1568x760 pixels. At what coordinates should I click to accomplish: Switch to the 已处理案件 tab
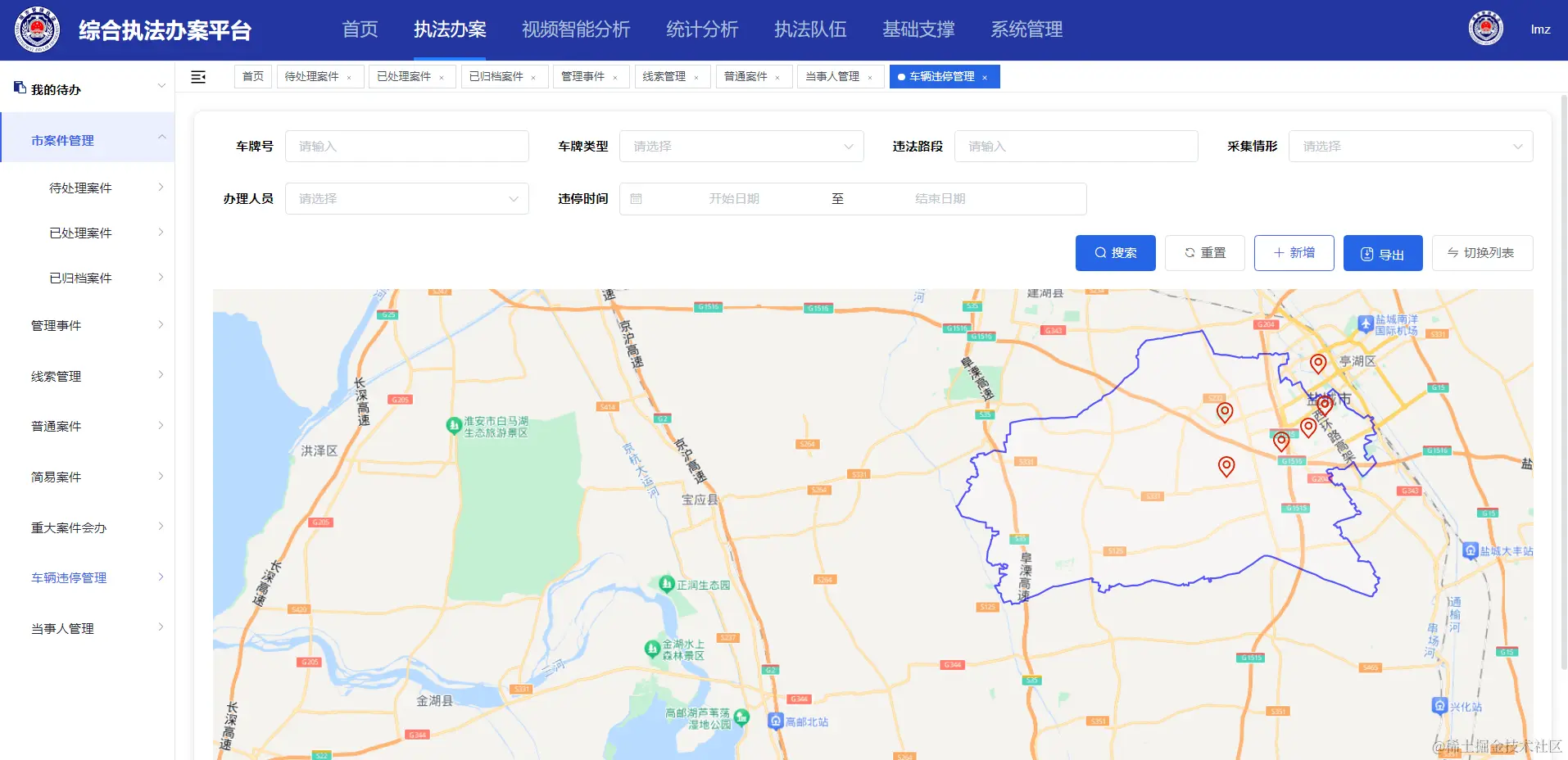405,76
